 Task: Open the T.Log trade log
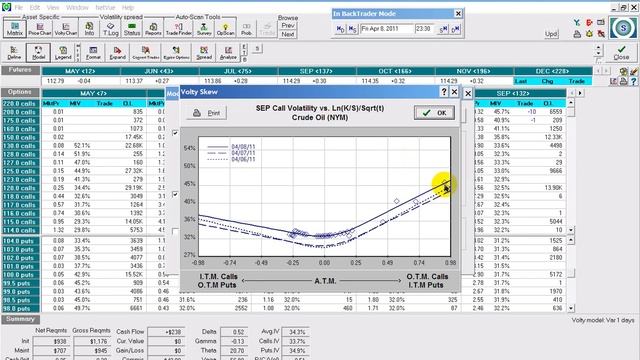(111, 29)
